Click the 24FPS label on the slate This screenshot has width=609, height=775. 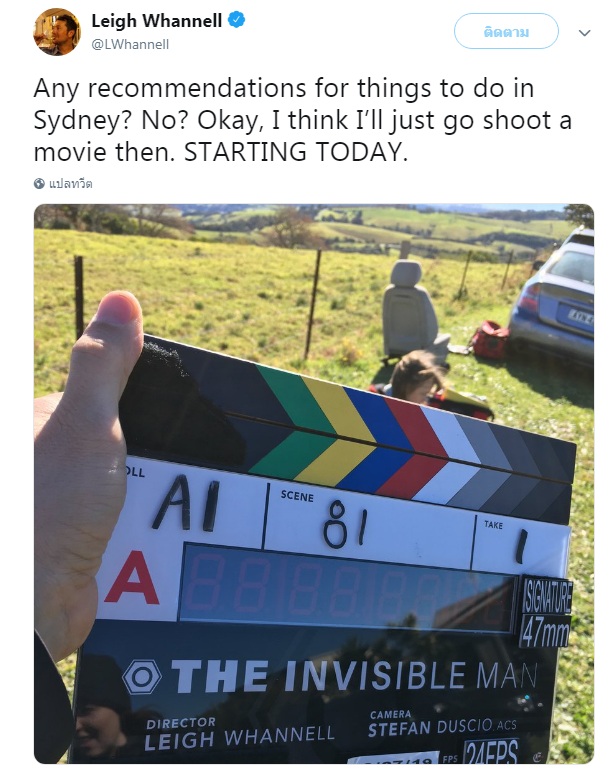491,752
